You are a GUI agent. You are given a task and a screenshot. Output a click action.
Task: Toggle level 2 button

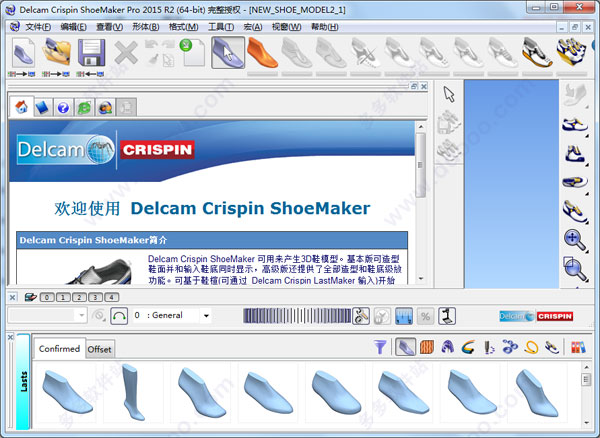point(79,297)
